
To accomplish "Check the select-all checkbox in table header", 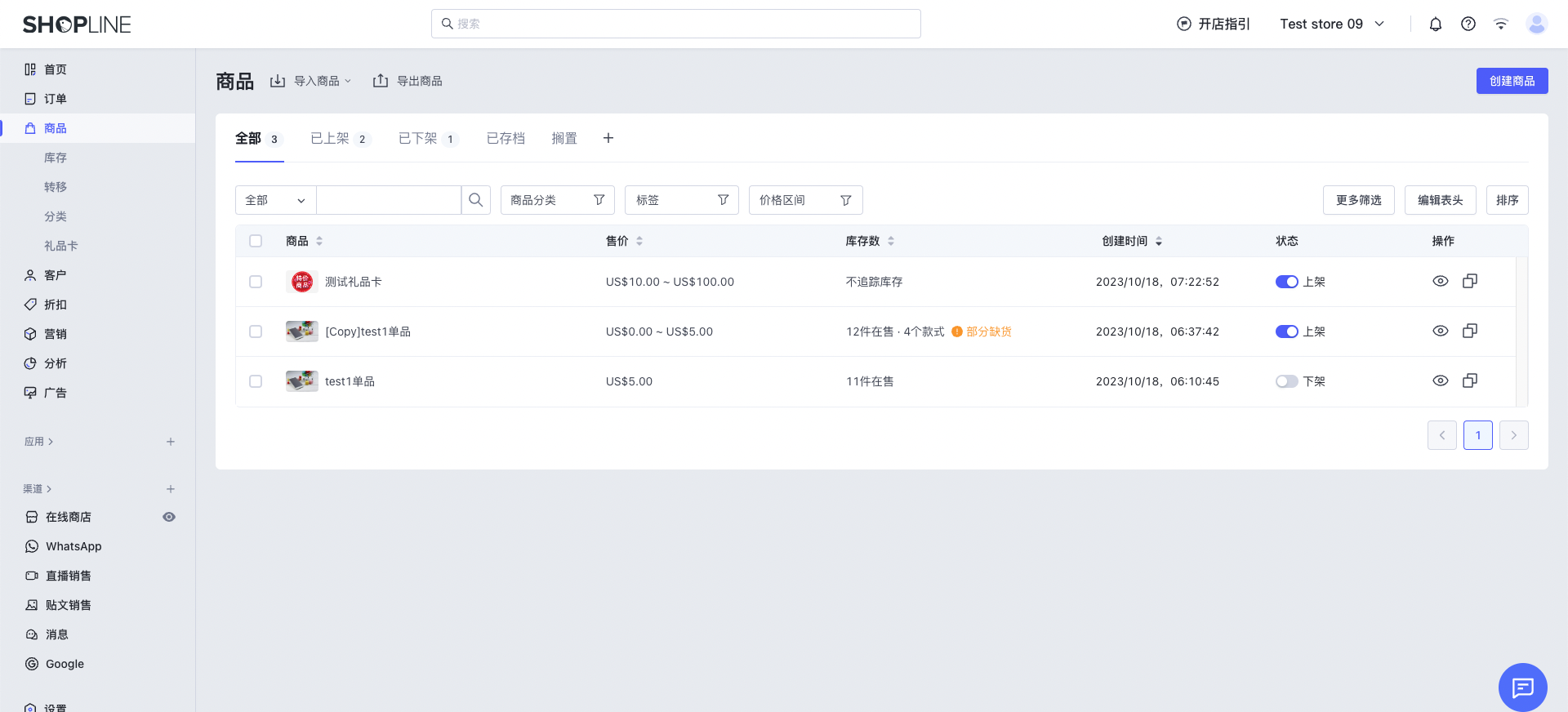I will pyautogui.click(x=256, y=241).
